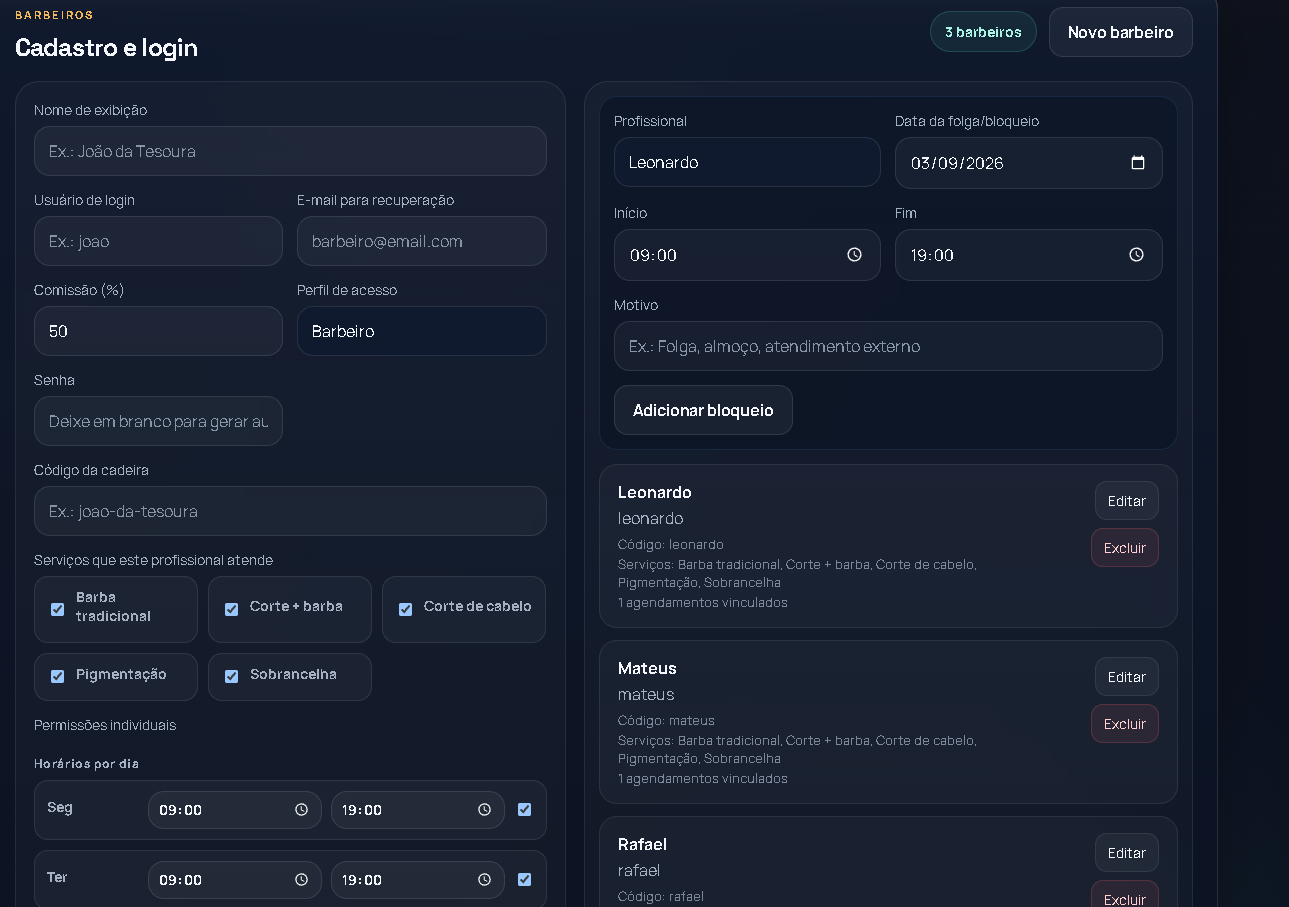Click Leonardo's 1 agendamentos vinculados text
This screenshot has width=1289, height=907.
tap(703, 603)
